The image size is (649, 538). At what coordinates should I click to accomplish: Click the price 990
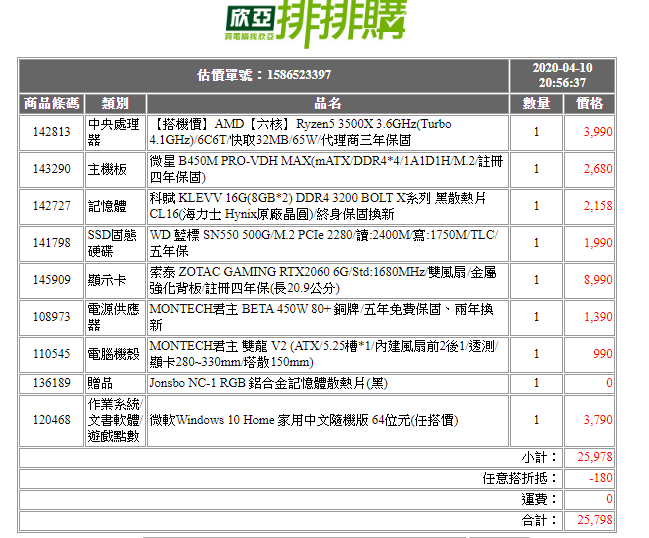603,354
